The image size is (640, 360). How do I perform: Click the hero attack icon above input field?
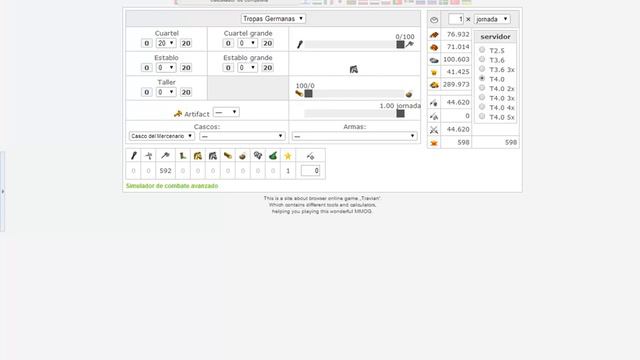click(310, 156)
